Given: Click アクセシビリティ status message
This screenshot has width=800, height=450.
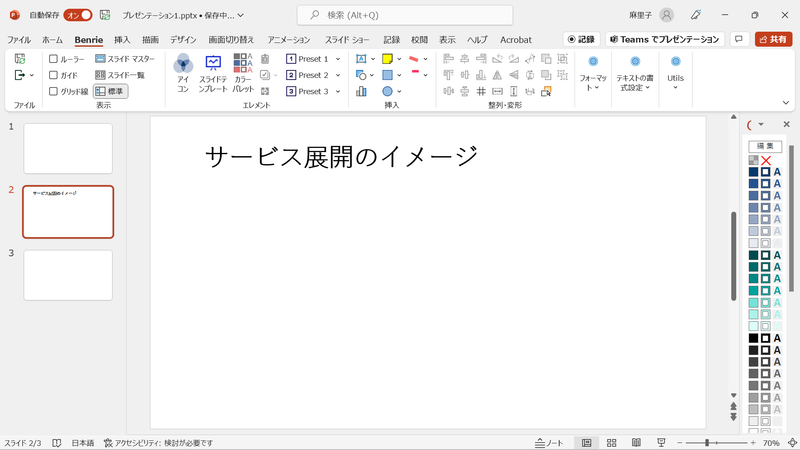Looking at the screenshot, I should (158, 443).
